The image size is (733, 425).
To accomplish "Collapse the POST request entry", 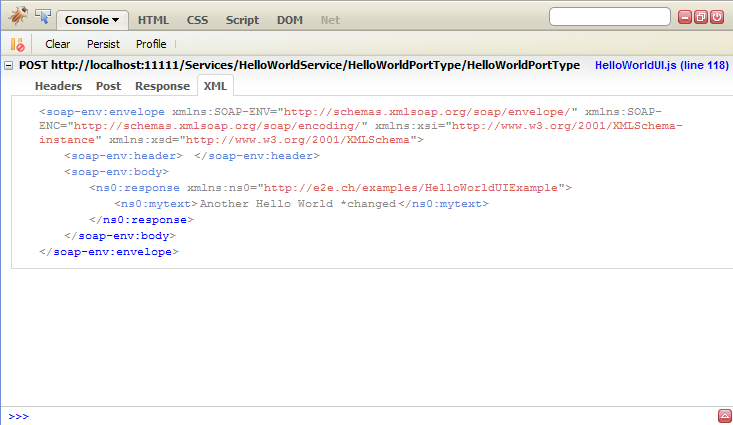I will (x=9, y=65).
